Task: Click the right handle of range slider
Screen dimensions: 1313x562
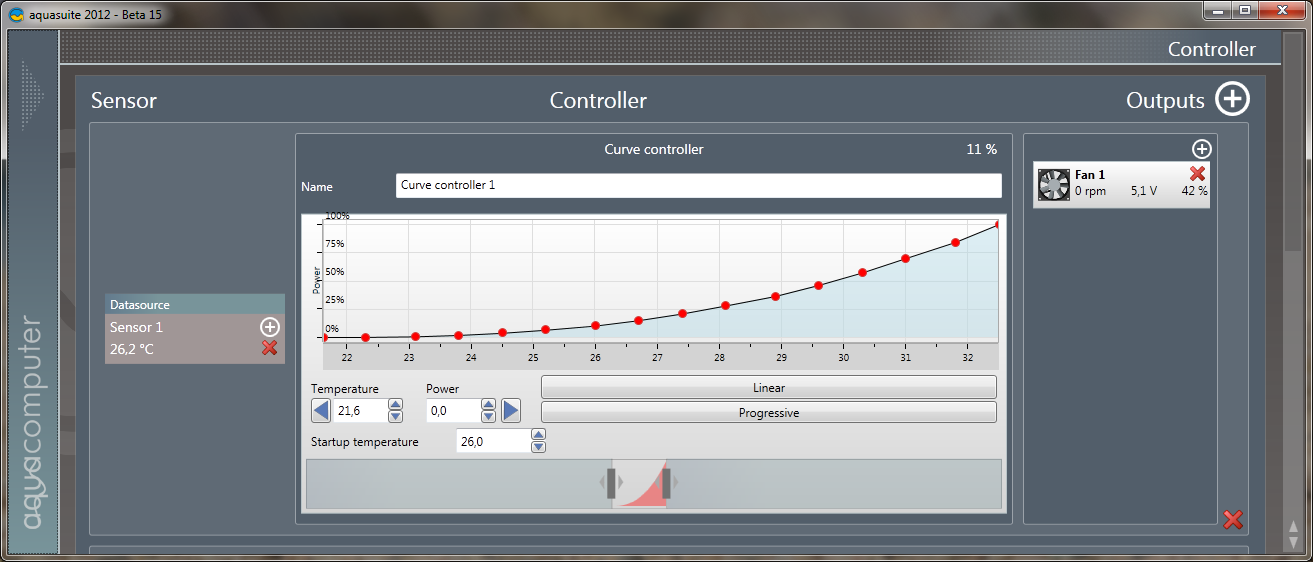Action: (666, 483)
